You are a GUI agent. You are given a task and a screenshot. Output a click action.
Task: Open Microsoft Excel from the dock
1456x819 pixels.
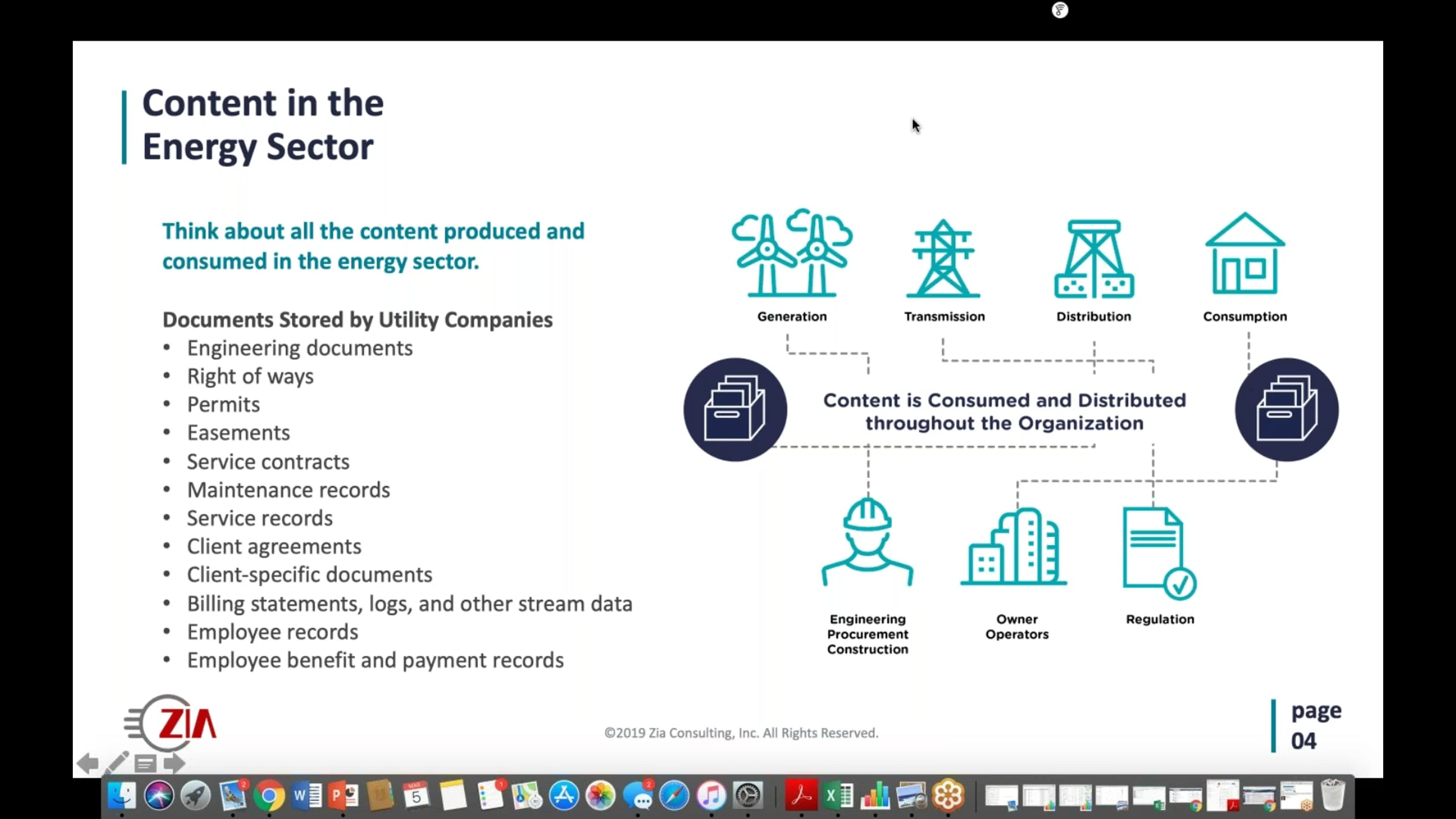(838, 796)
